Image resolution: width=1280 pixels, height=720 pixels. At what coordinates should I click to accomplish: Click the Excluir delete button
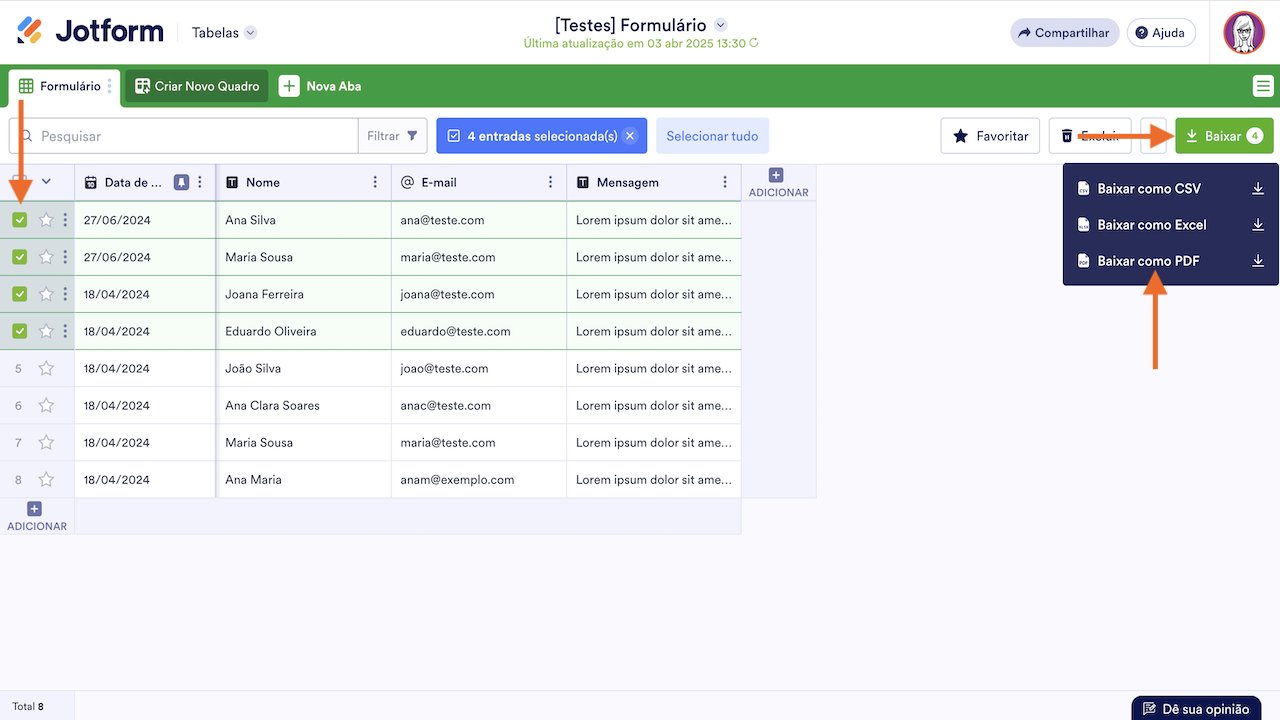pos(1090,136)
